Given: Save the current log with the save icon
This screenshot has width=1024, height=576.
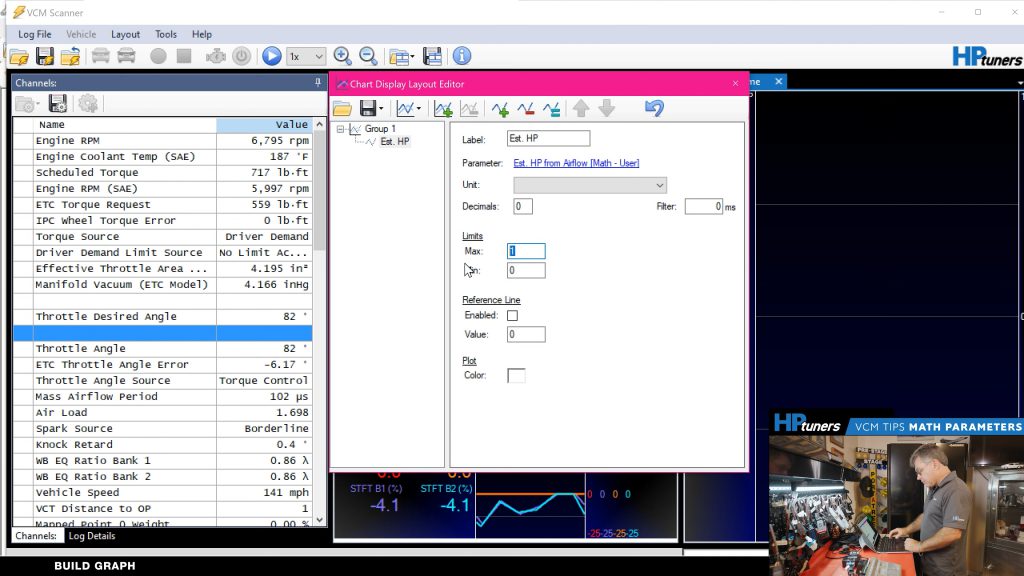Looking at the screenshot, I should pos(43,56).
